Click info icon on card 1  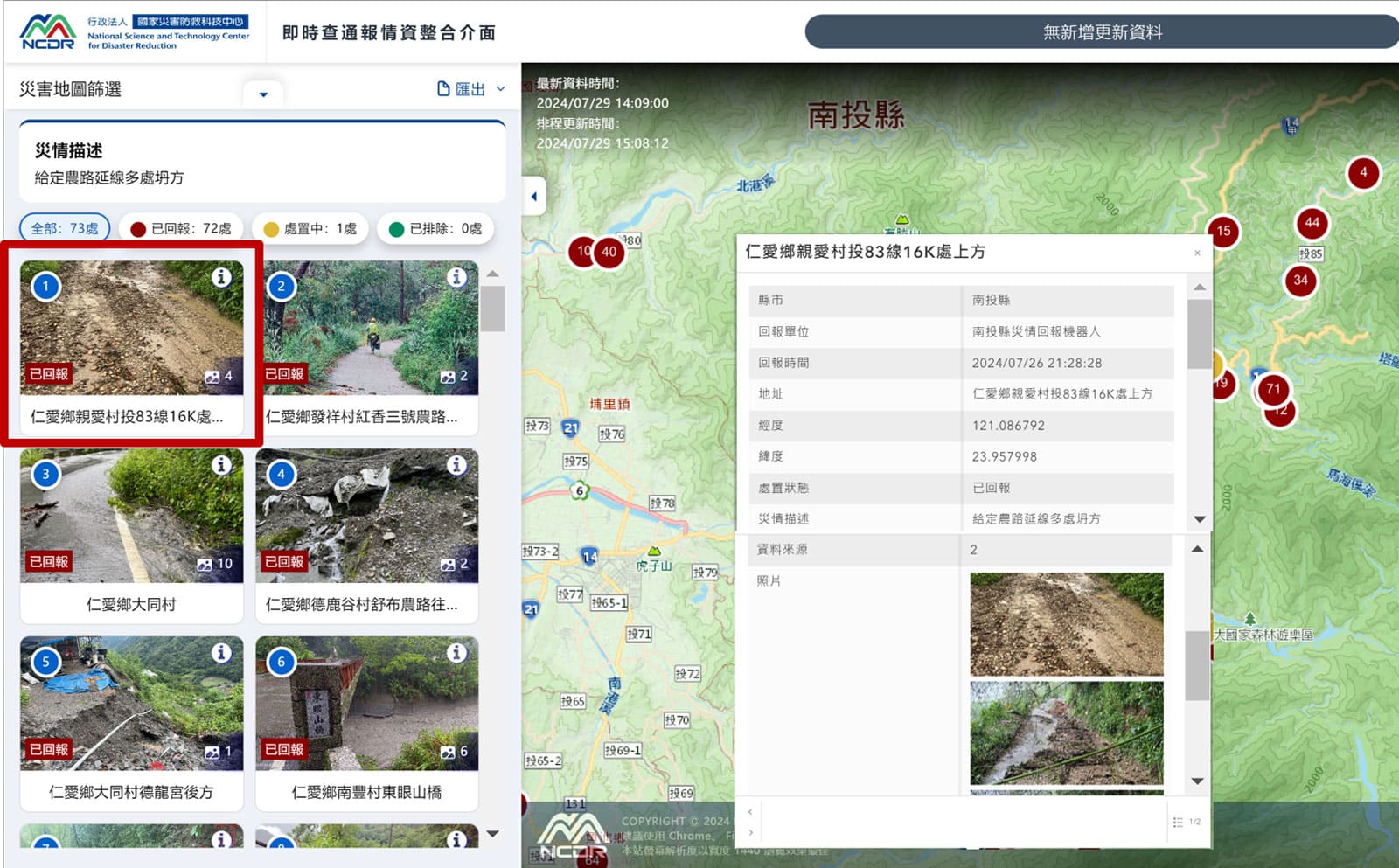222,277
